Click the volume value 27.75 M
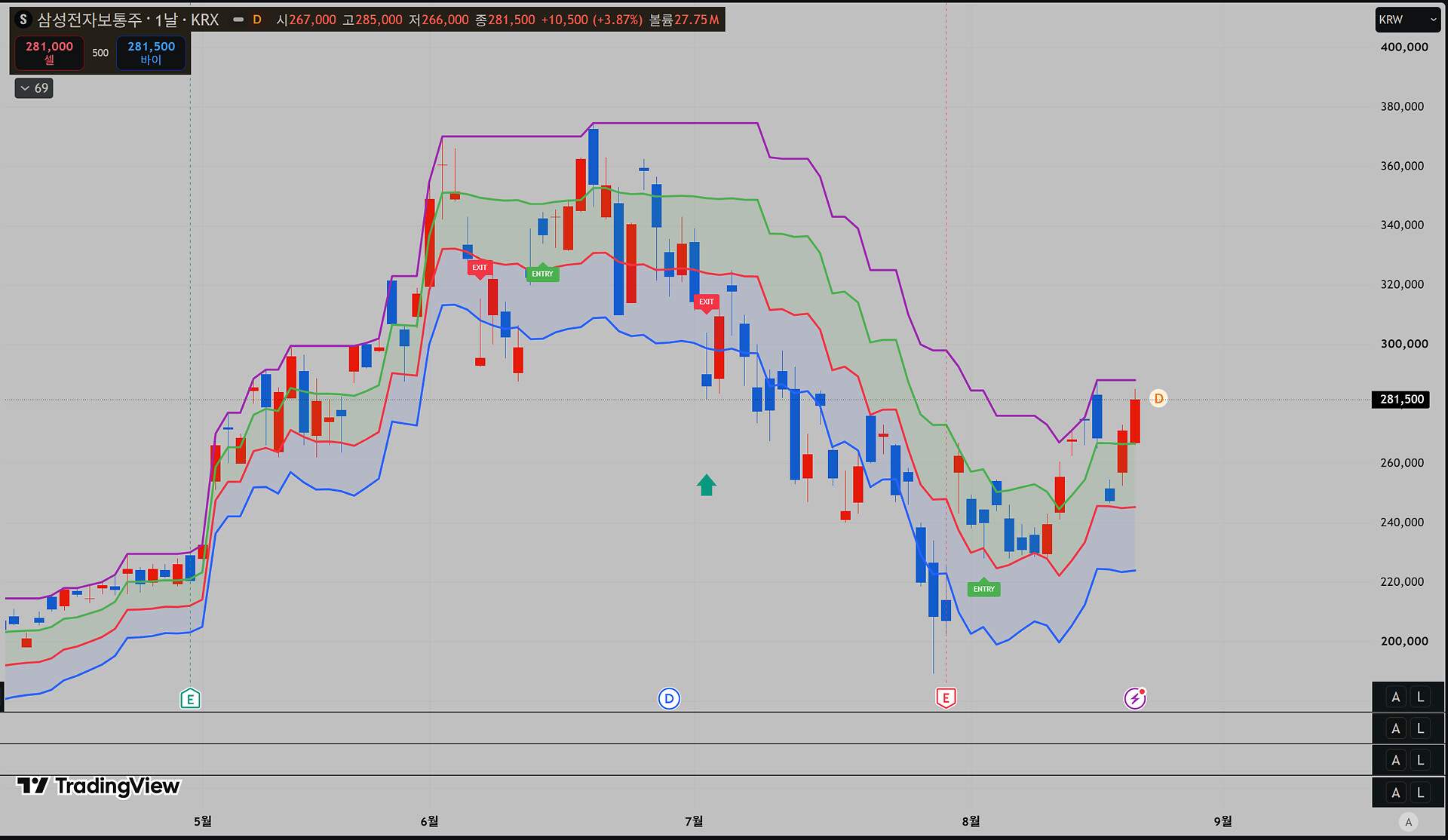 (x=697, y=20)
